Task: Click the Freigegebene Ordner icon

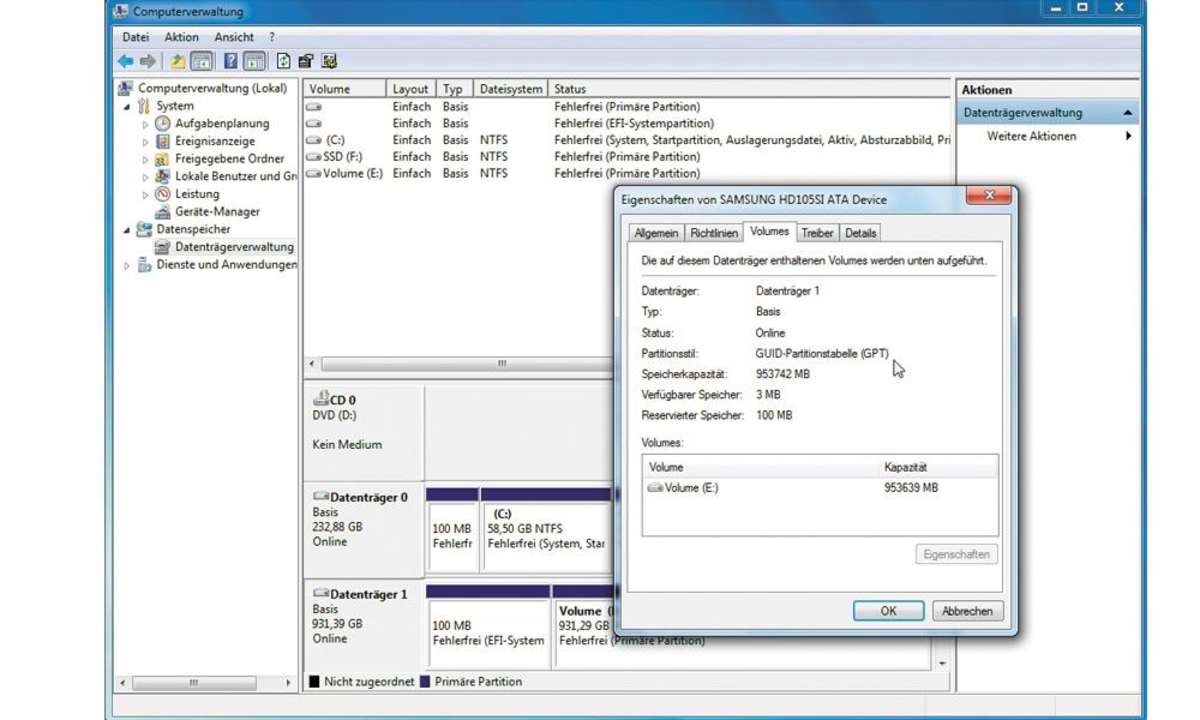Action: [x=163, y=159]
